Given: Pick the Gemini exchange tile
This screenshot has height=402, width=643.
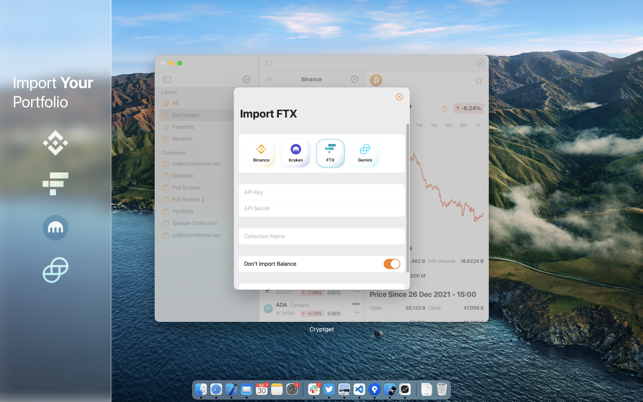Looking at the screenshot, I should 365,153.
